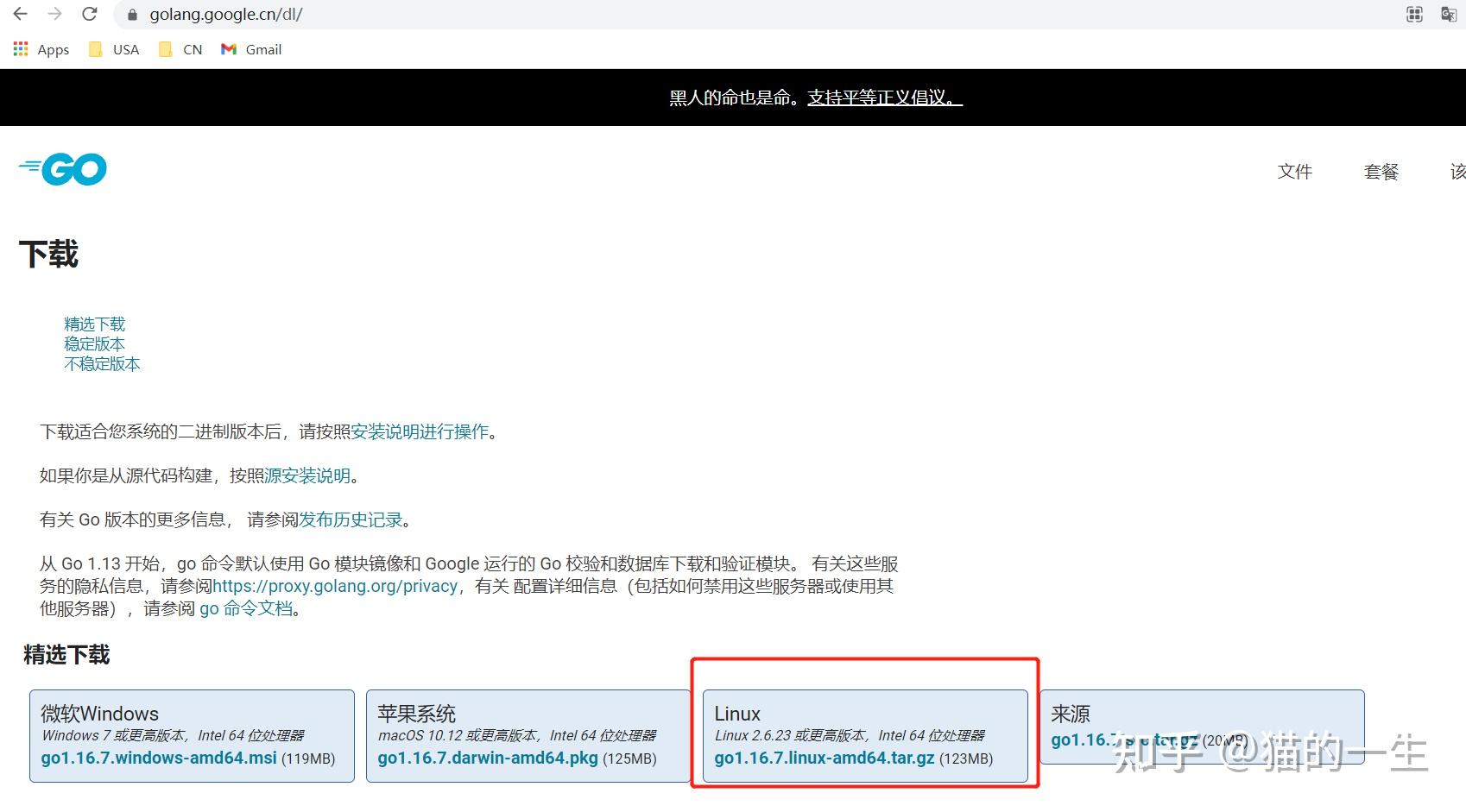Screen dimensions: 1466x812
Task: Open the 套餐 navigation item
Action: (x=1380, y=172)
